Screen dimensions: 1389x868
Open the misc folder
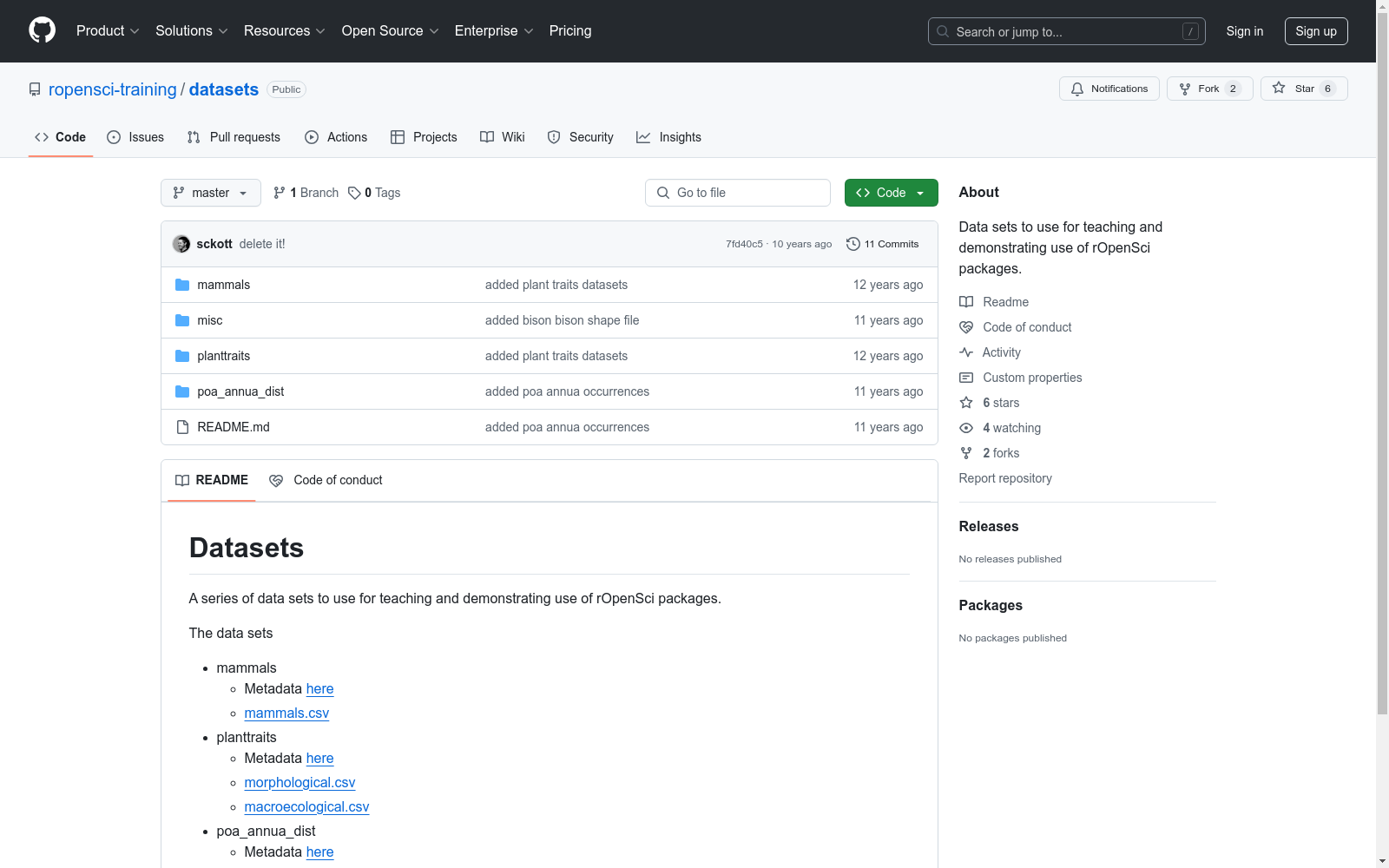point(209,320)
